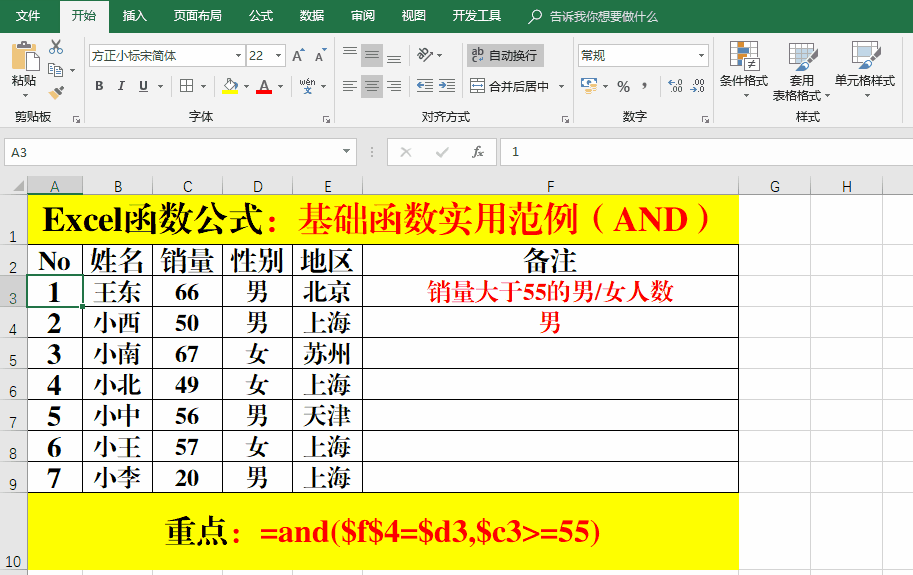Switch to the 插入 (Insert) tab
Image resolution: width=913 pixels, height=575 pixels.
pos(134,16)
